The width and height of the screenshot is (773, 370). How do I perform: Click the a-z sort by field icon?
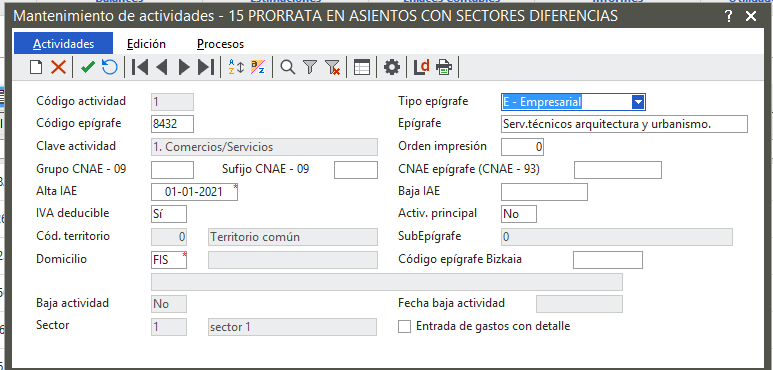click(x=258, y=67)
